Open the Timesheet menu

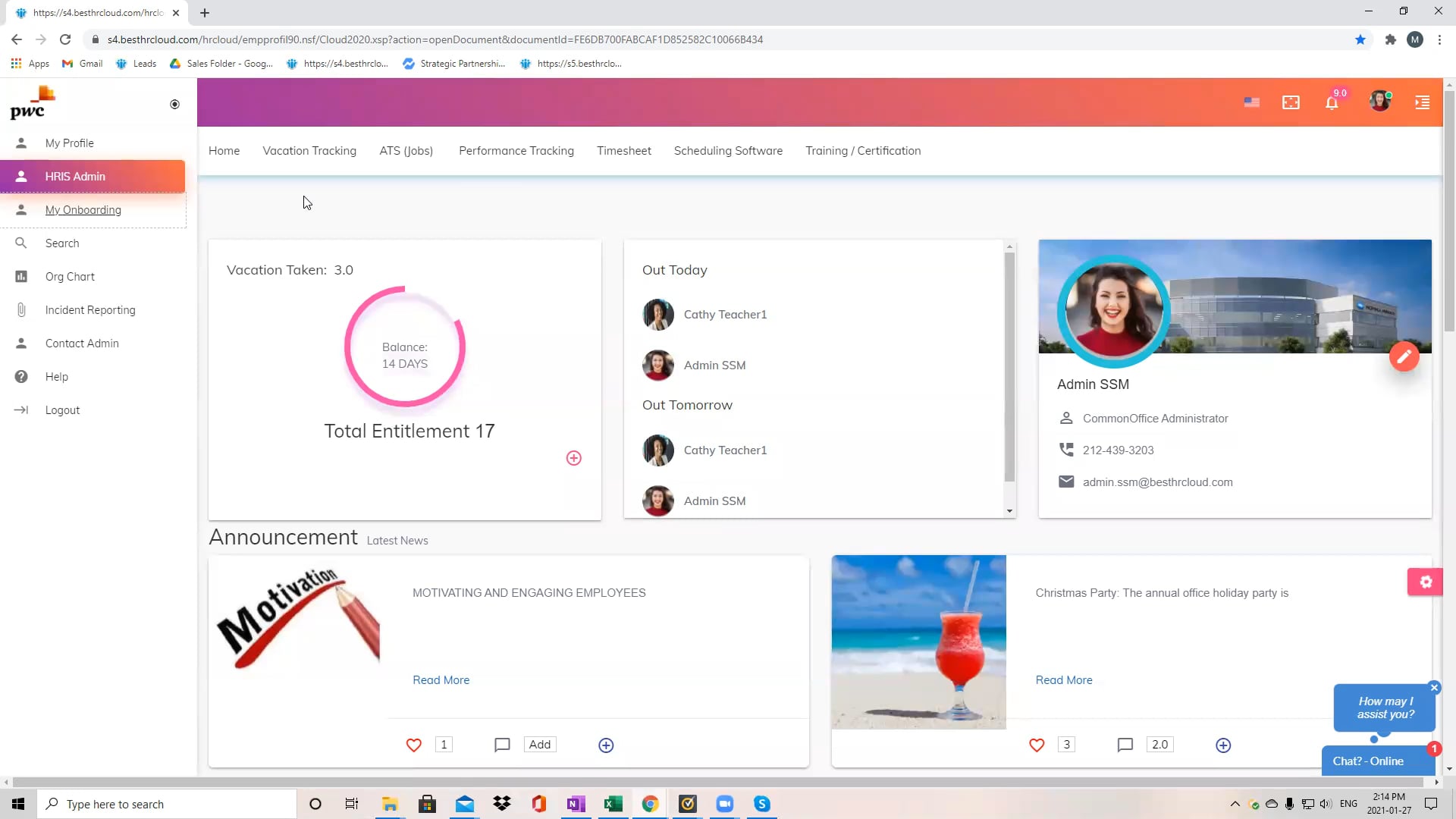624,151
